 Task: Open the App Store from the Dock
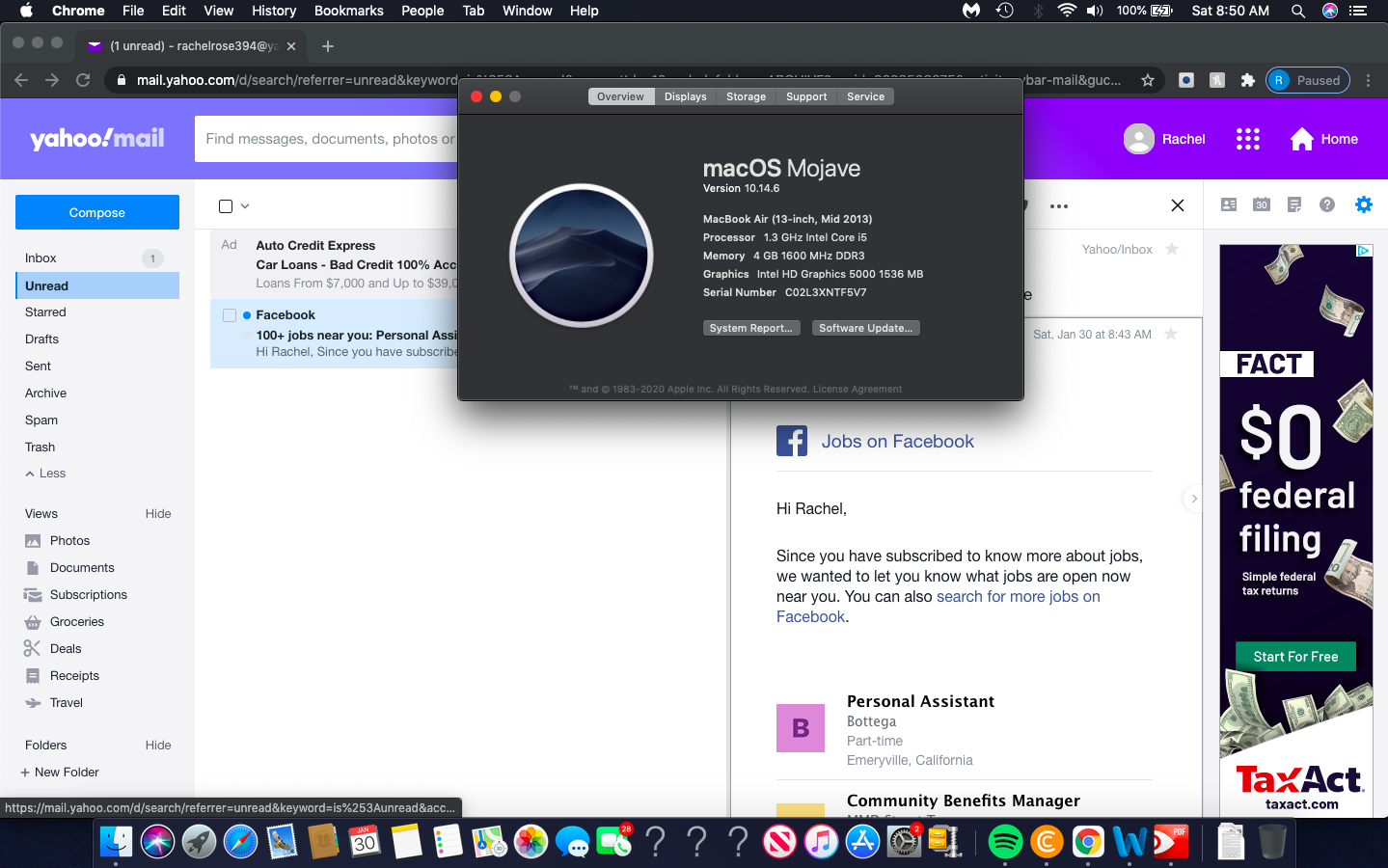(x=862, y=841)
